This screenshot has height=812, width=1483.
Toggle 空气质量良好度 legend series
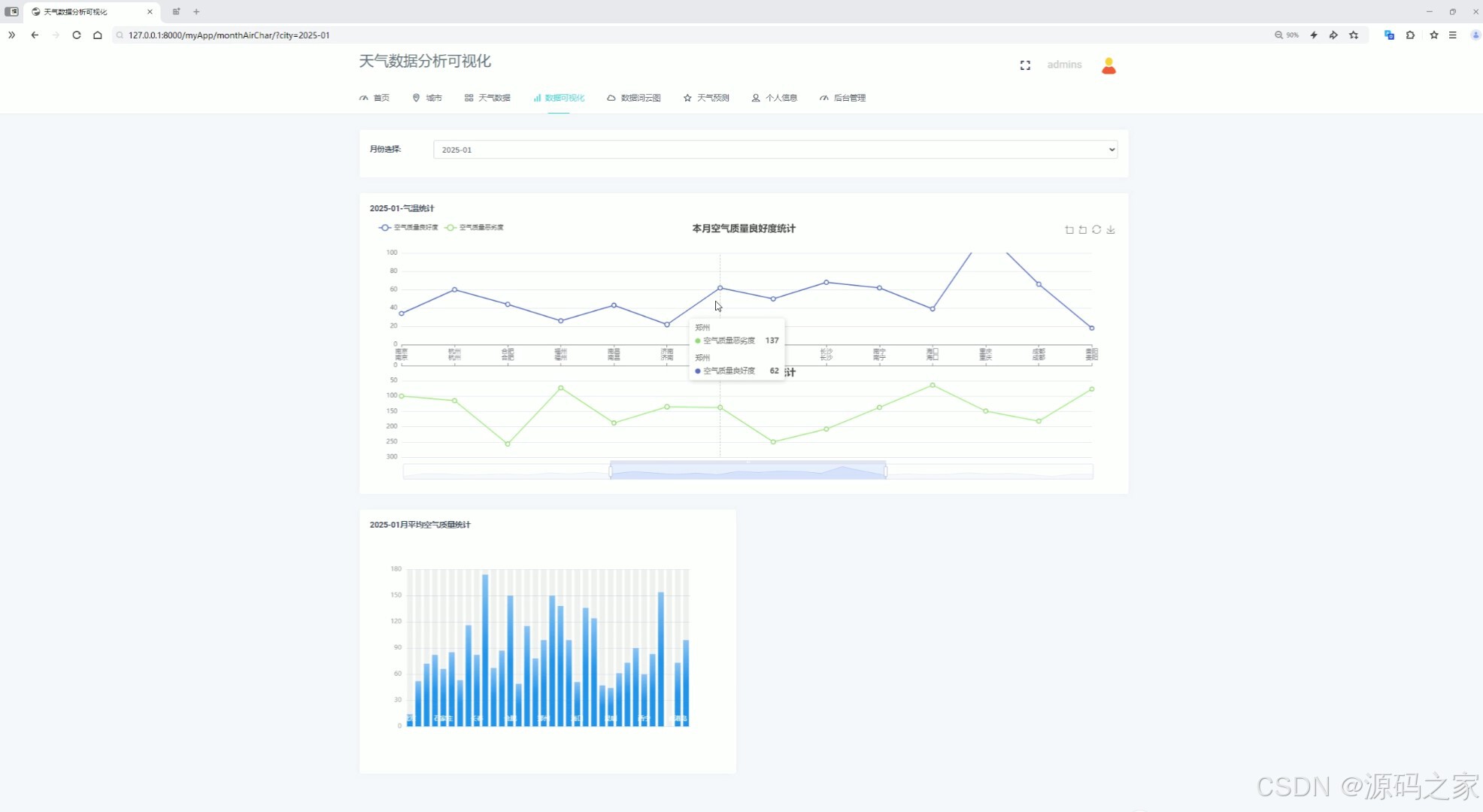tap(408, 227)
